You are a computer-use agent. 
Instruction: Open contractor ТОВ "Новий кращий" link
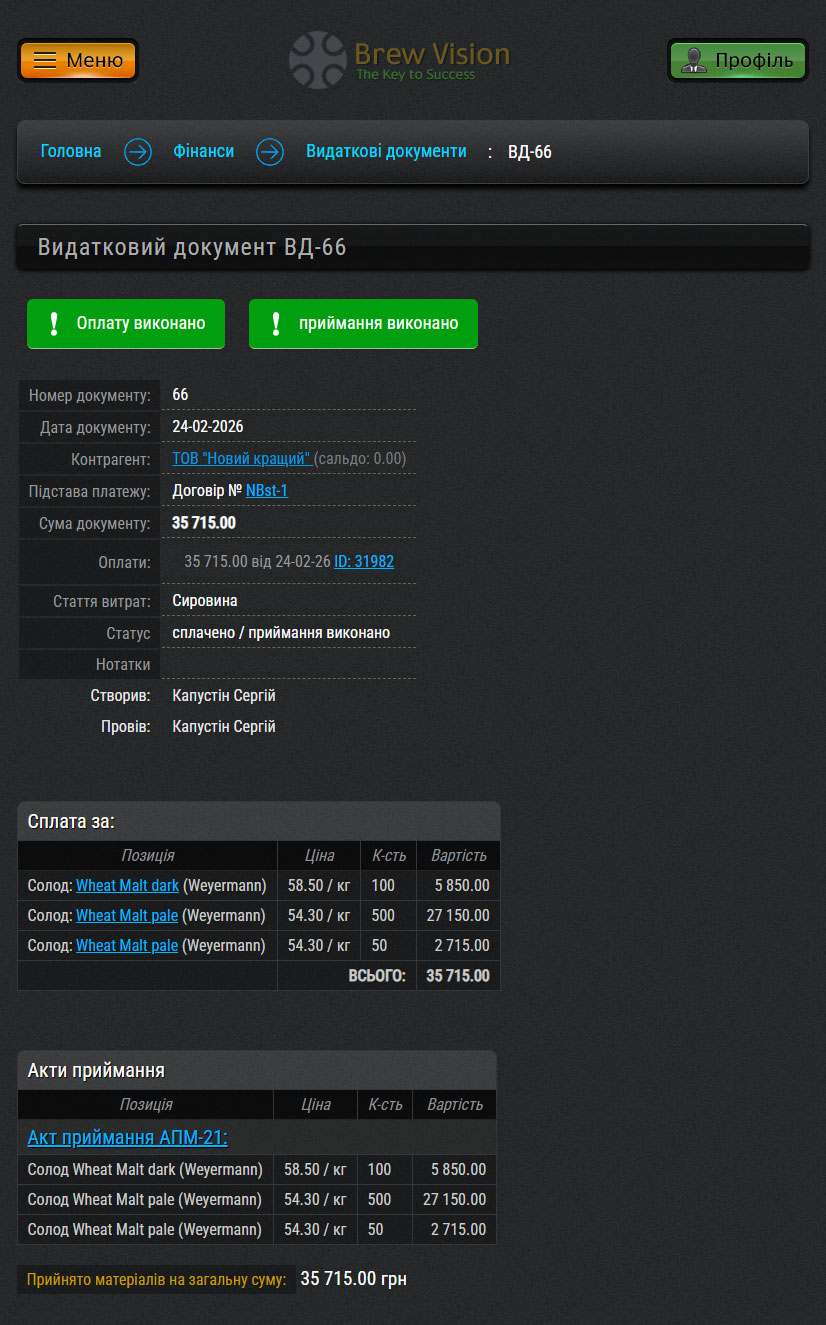(241, 459)
